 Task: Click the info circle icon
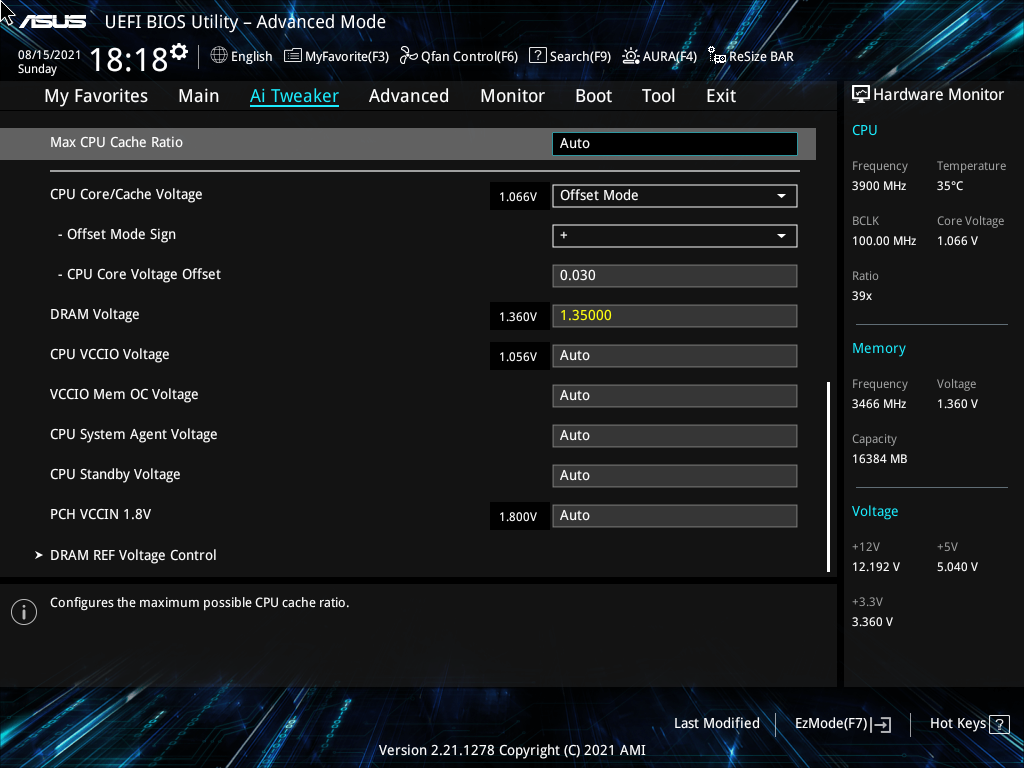click(24, 612)
